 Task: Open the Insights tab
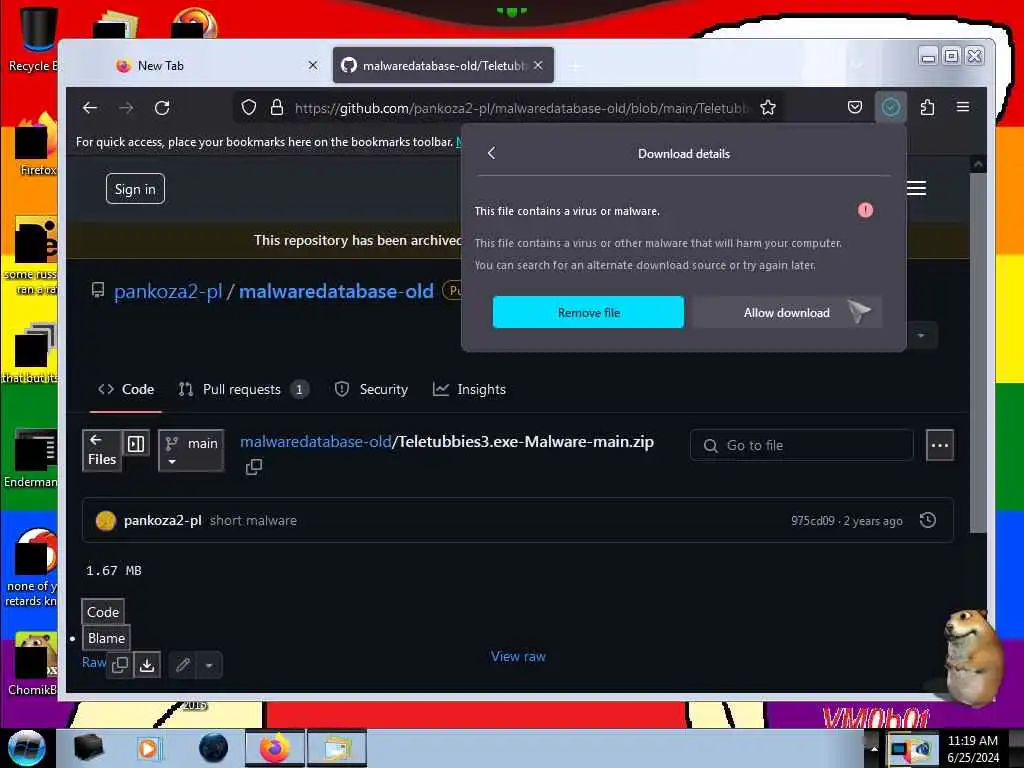469,389
